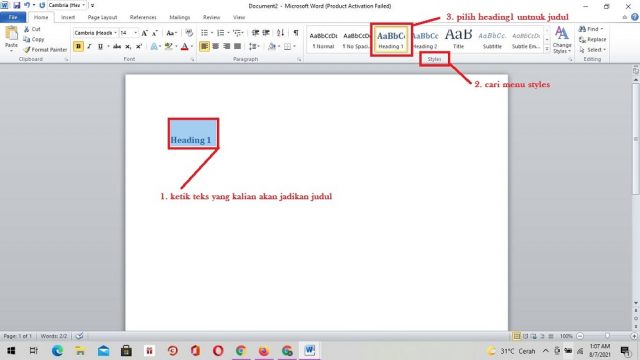Toggle Italic formatting
Image resolution: width=640 pixels, height=360 pixels.
(x=89, y=46)
